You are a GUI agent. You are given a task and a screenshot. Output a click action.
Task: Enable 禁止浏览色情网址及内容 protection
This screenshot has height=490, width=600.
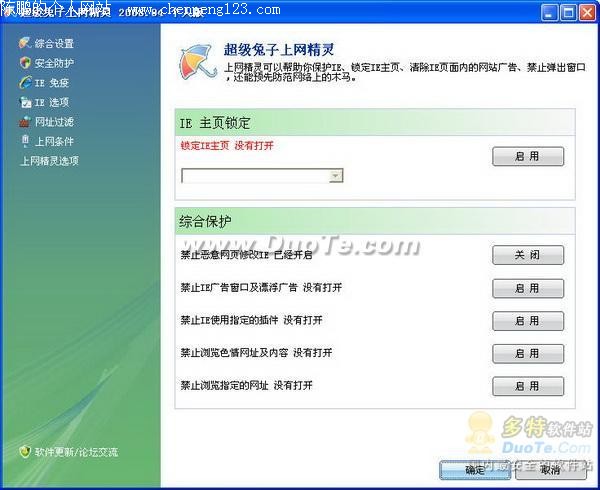pos(527,354)
